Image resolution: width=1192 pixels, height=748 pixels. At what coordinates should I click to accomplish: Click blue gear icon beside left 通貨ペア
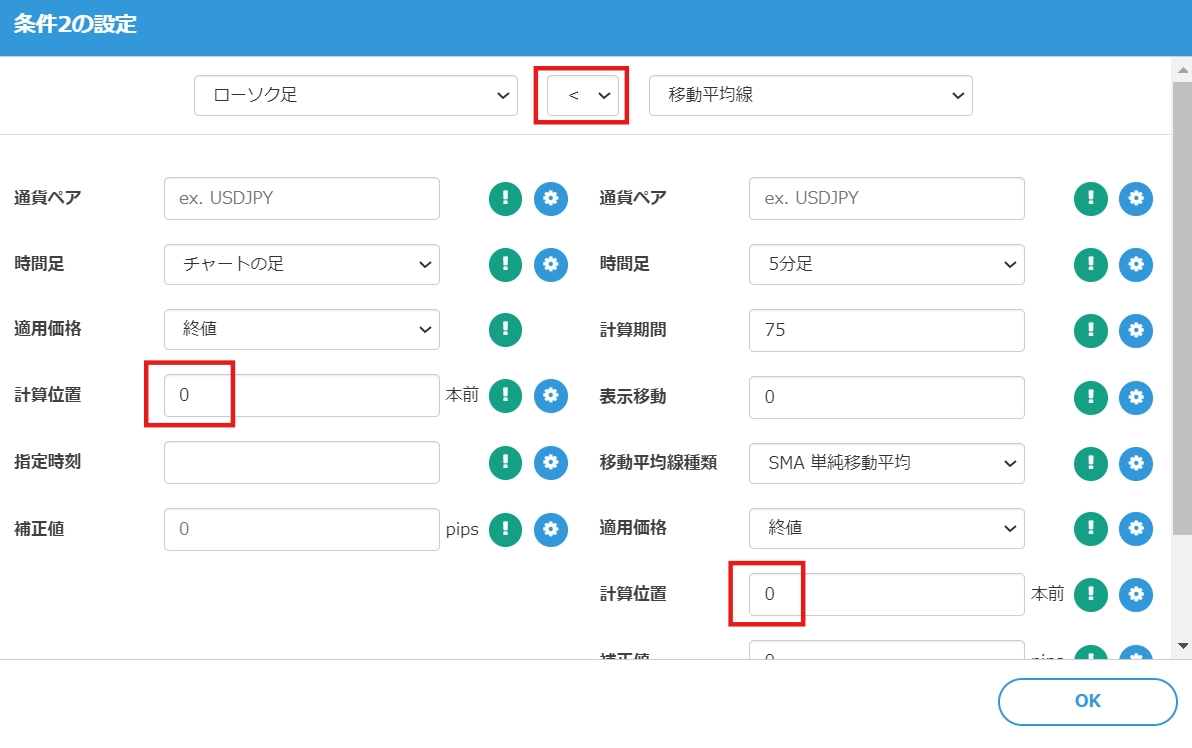[x=550, y=198]
